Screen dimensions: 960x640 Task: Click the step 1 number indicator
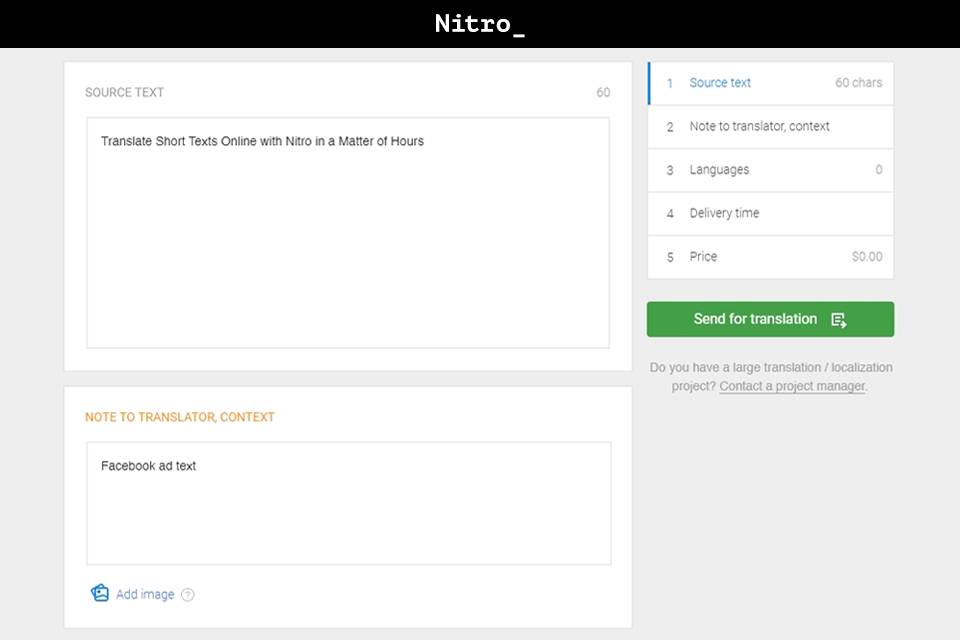[x=669, y=83]
